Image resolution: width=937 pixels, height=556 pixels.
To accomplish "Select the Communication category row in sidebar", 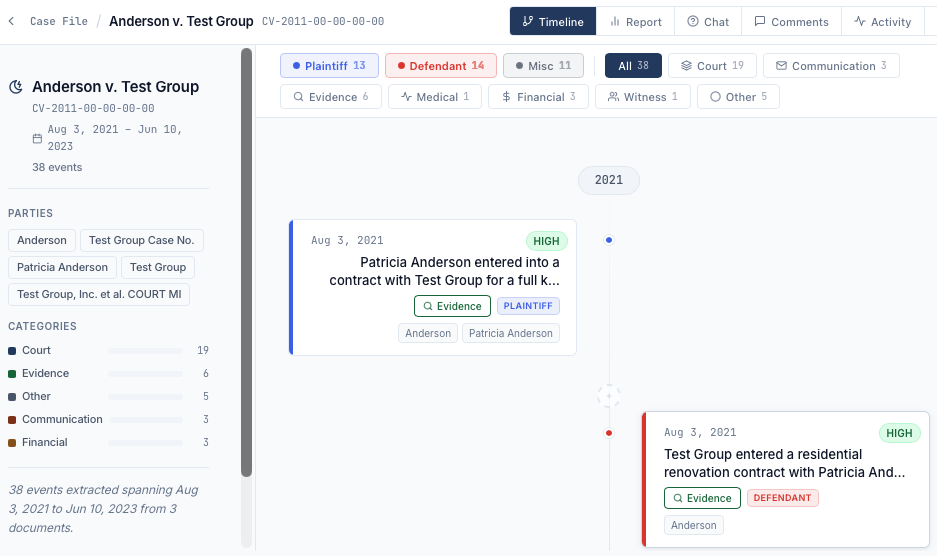I will point(108,419).
